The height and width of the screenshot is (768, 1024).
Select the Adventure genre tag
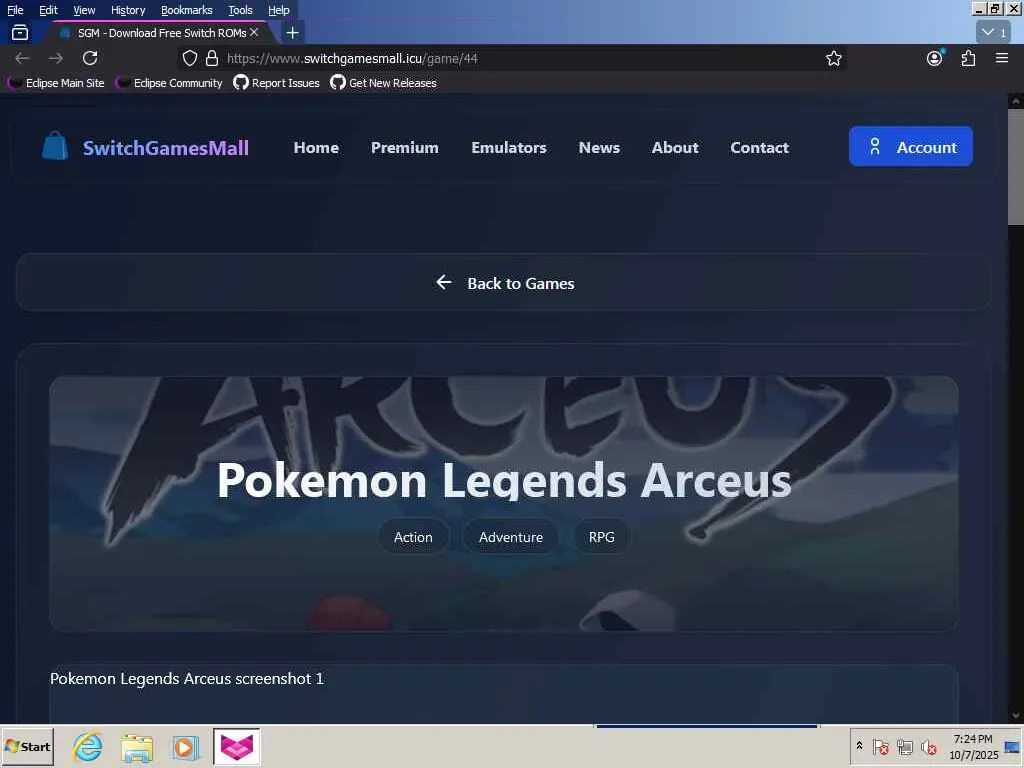(511, 537)
